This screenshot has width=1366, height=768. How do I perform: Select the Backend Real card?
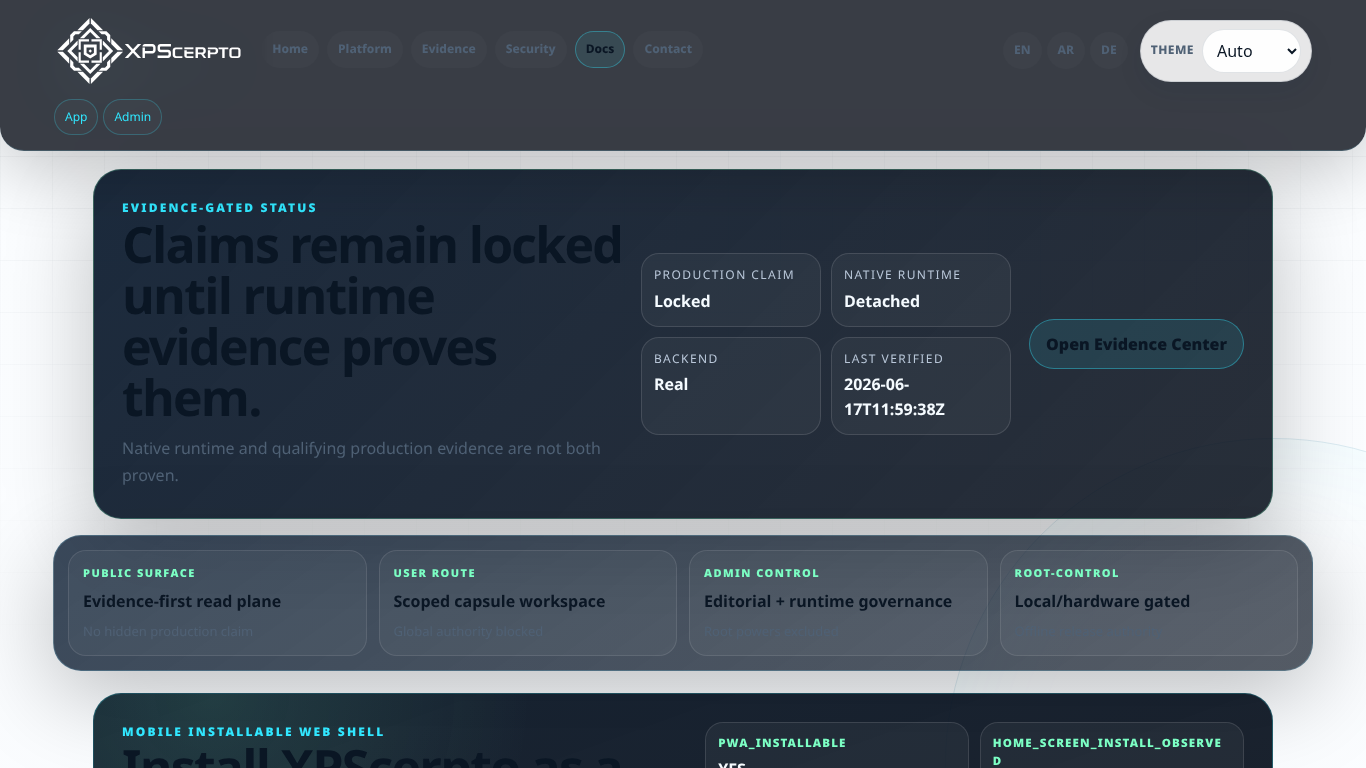(x=731, y=386)
